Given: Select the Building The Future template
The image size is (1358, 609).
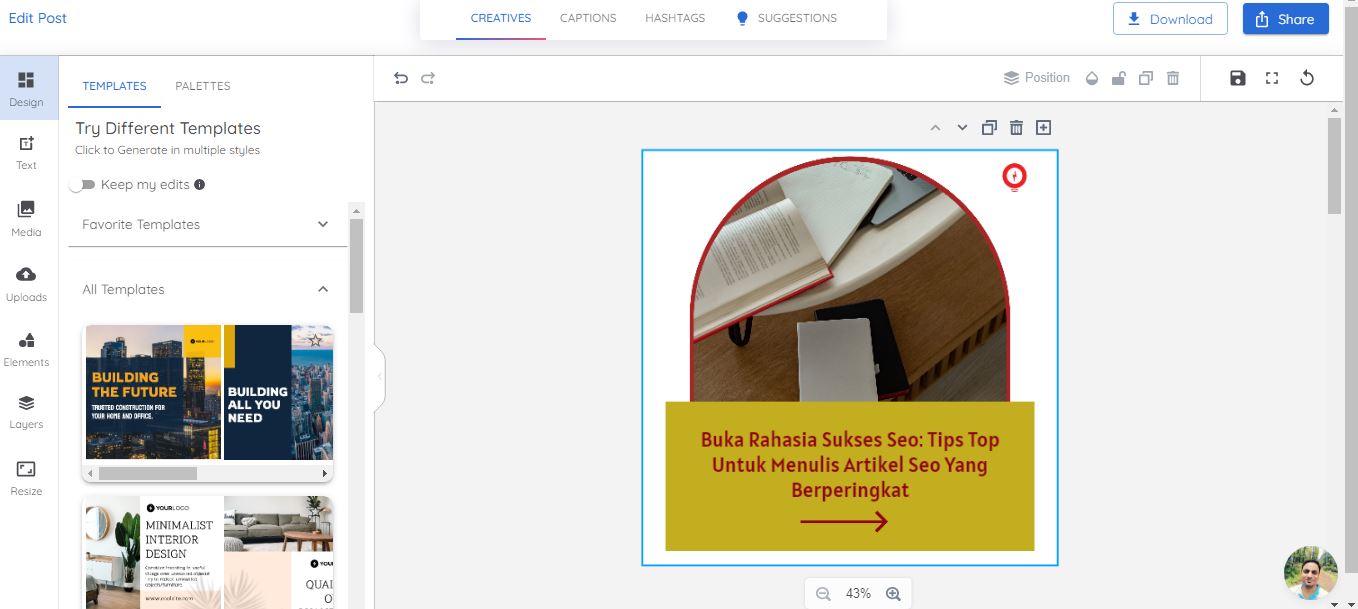Looking at the screenshot, I should click(153, 392).
